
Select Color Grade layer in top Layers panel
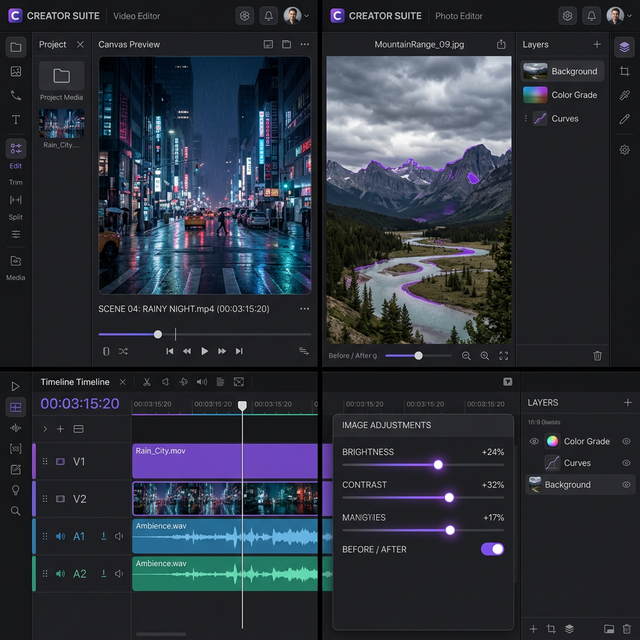click(x=562, y=95)
